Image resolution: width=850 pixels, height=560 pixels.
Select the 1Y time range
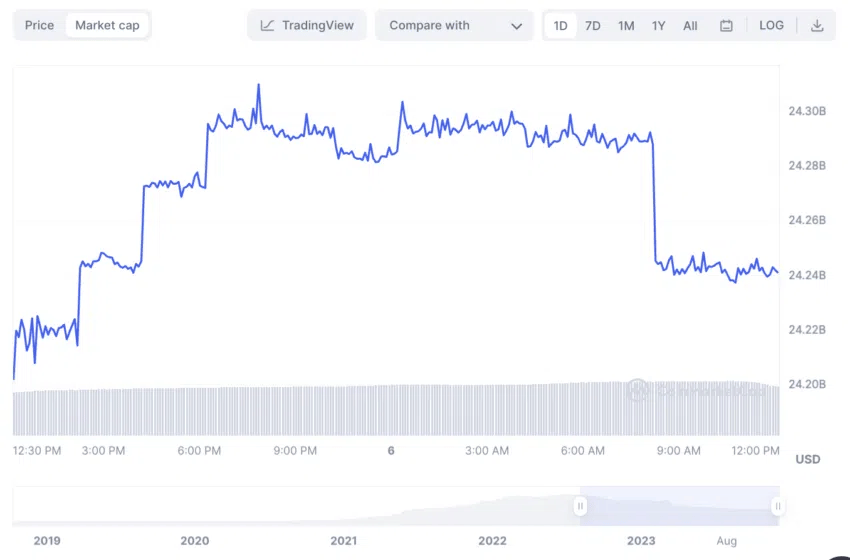658,25
